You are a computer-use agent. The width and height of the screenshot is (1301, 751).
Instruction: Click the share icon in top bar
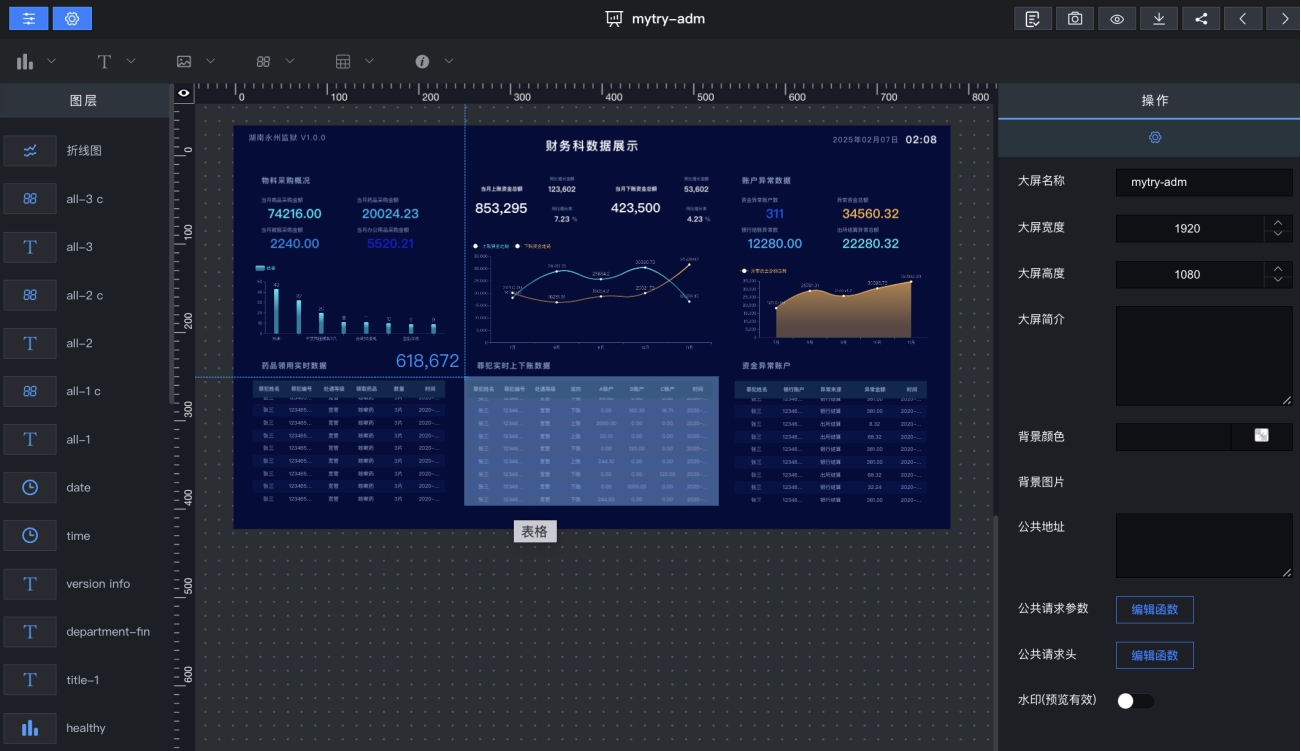(x=1201, y=18)
